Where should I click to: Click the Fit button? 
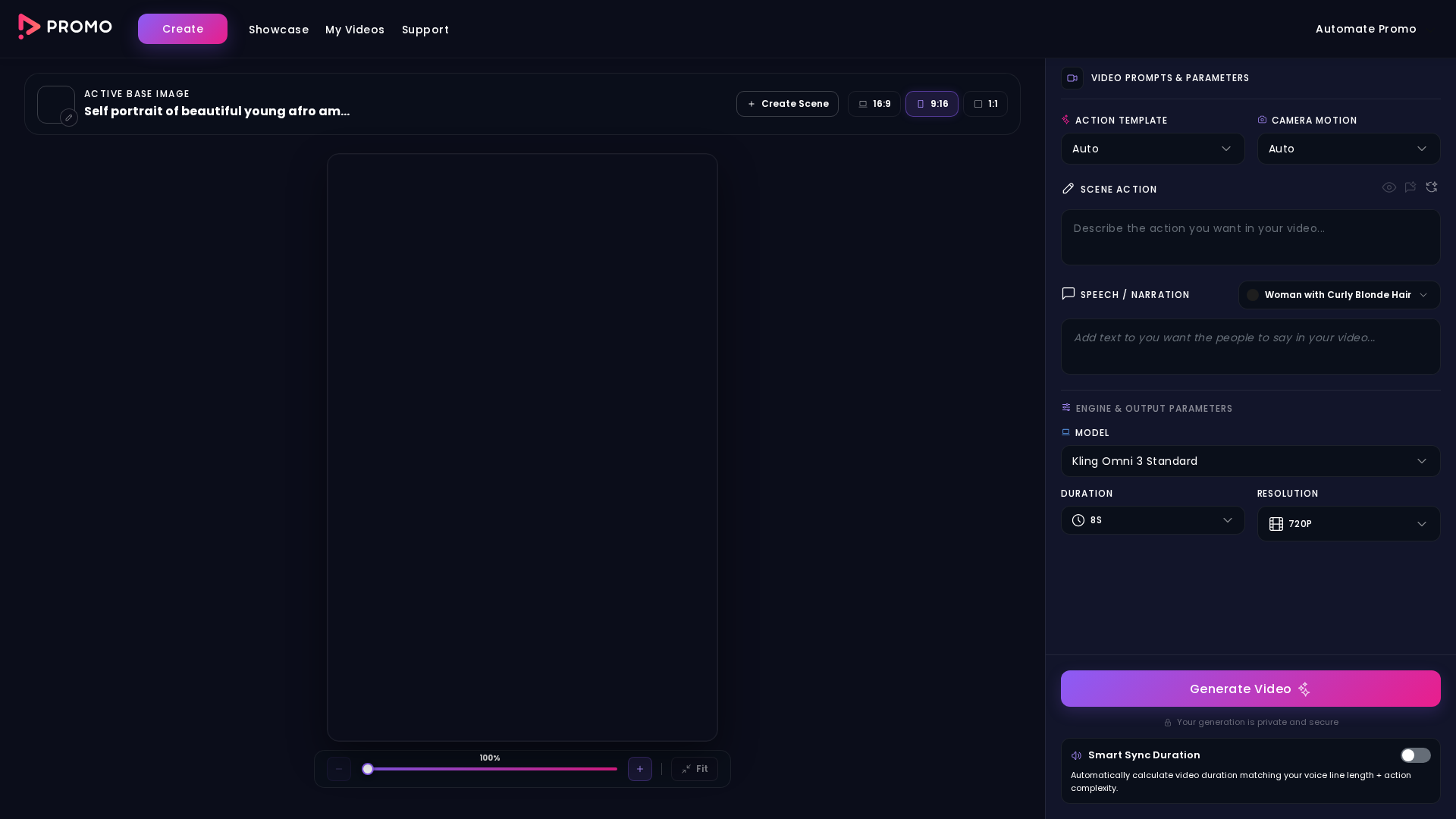tap(695, 769)
